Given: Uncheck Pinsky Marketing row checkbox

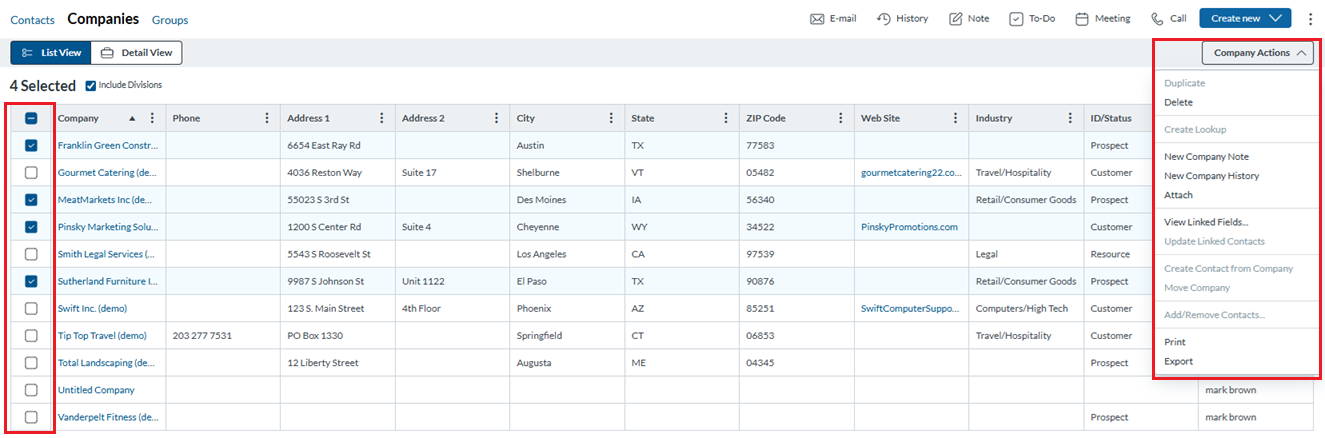Looking at the screenshot, I should point(31,227).
